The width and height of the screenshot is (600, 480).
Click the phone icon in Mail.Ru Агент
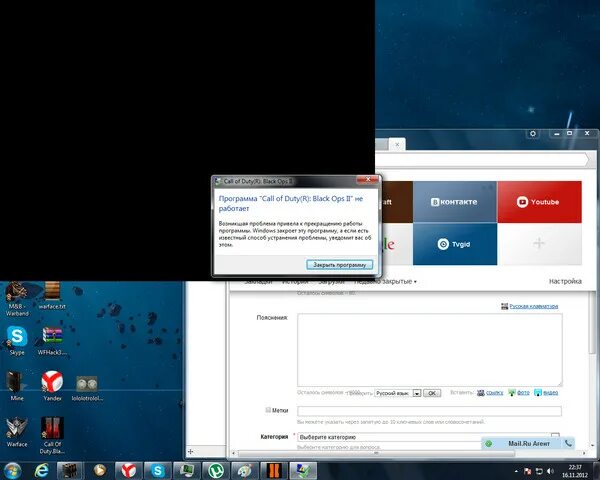(568, 443)
